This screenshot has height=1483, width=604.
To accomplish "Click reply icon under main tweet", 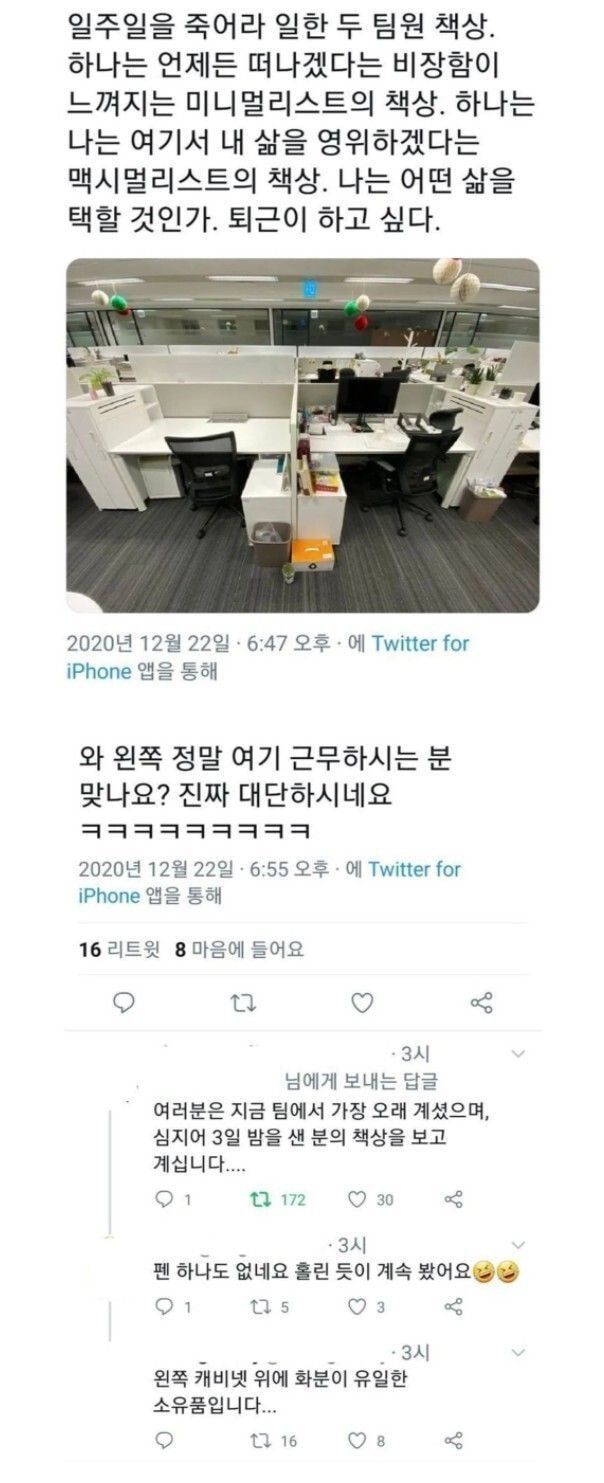I will (124, 1002).
